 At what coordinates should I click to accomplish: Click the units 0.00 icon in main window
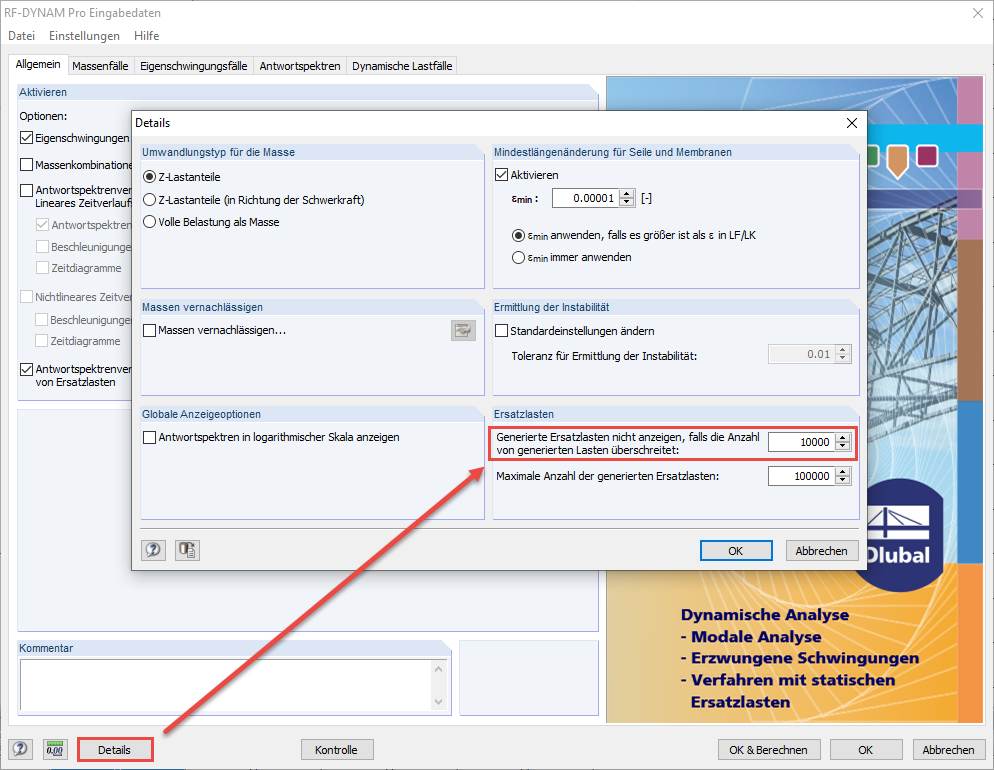tap(55, 750)
